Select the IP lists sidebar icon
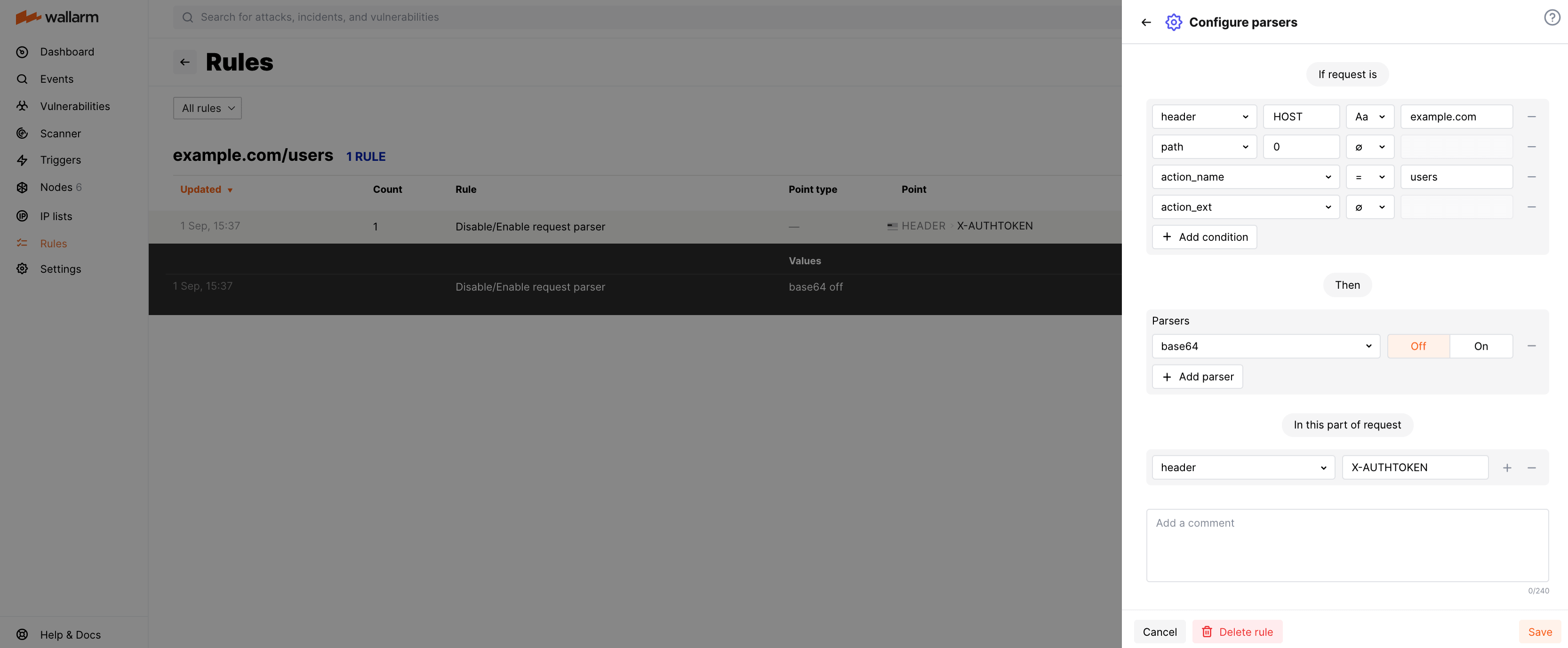The height and width of the screenshot is (648, 1568). (x=22, y=216)
